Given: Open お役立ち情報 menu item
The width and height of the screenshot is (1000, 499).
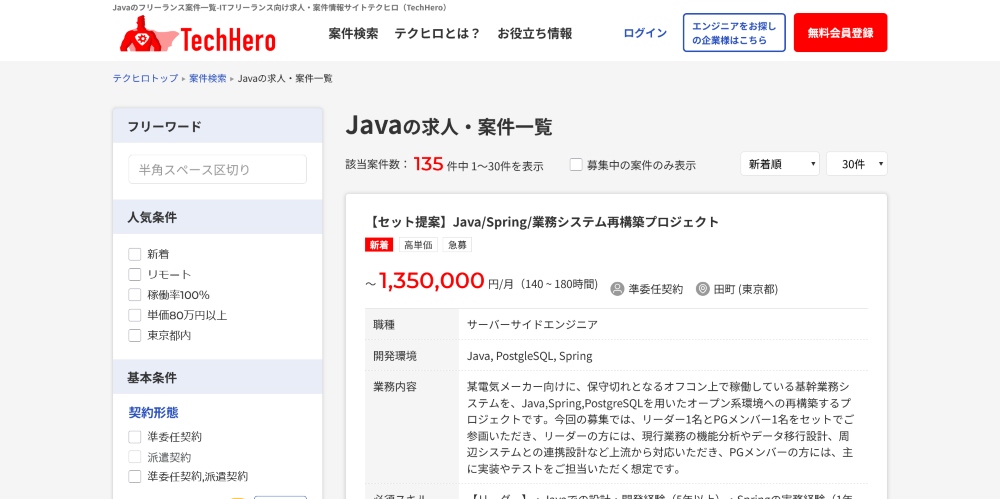Looking at the screenshot, I should (x=534, y=34).
